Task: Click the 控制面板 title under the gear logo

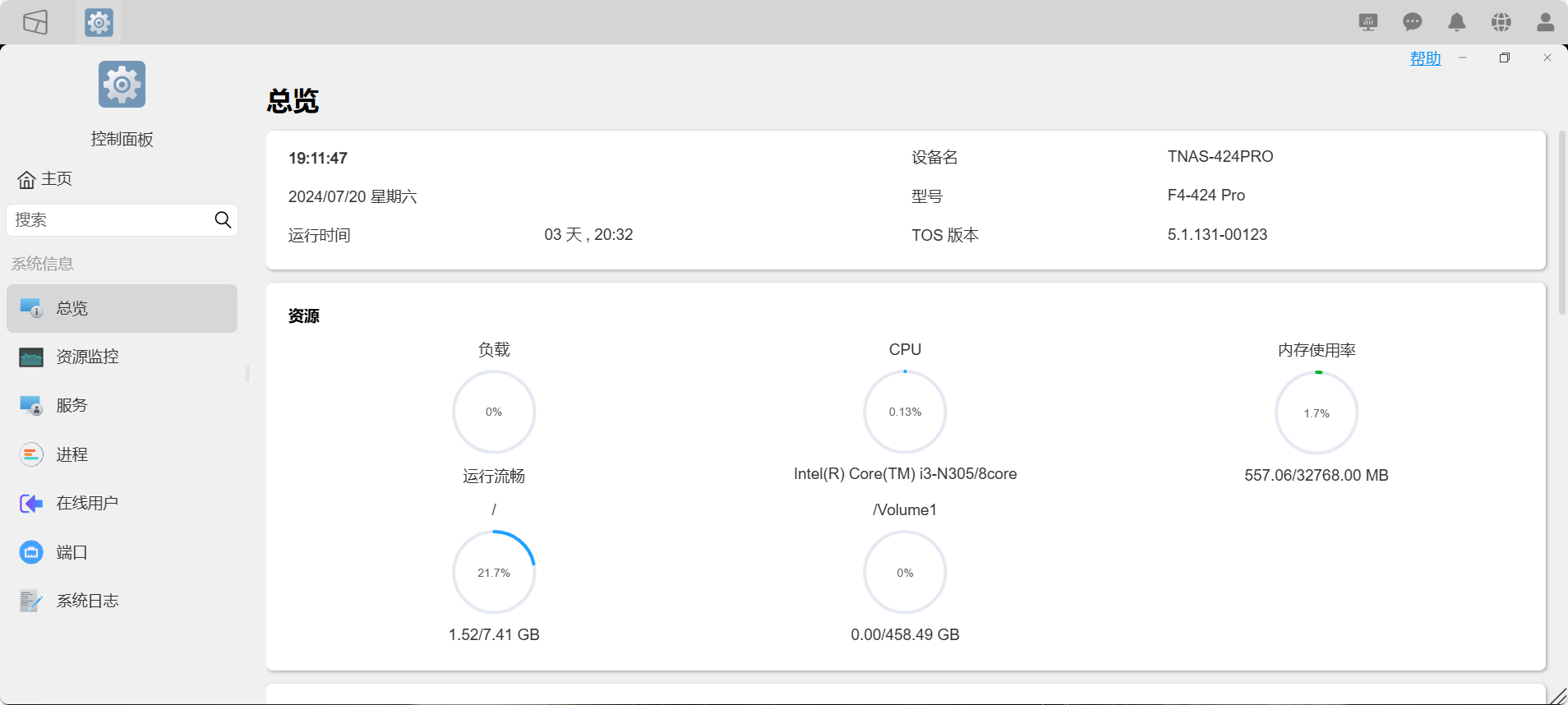Action: point(122,139)
